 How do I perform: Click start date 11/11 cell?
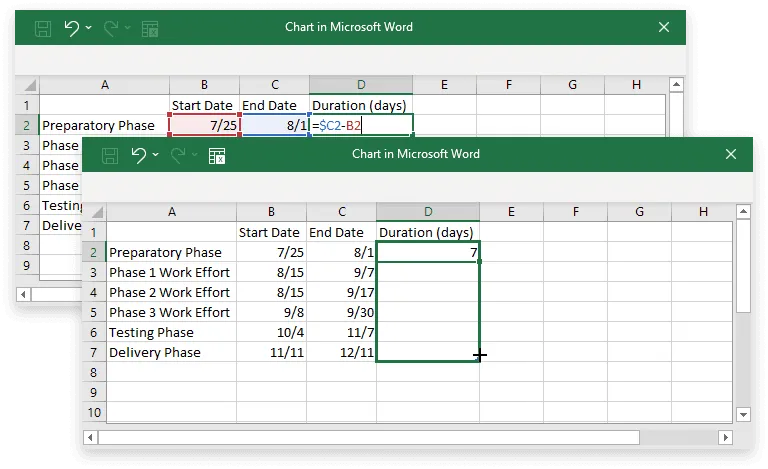click(271, 352)
